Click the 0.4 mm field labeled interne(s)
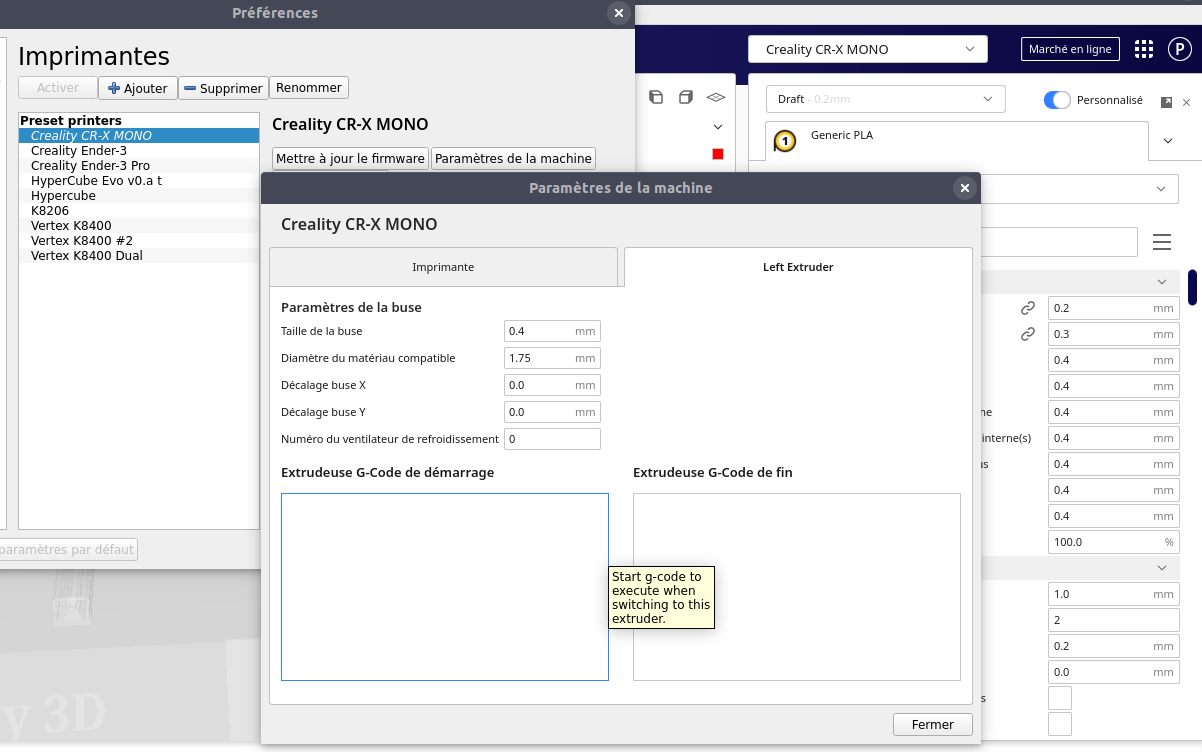 [x=1113, y=438]
